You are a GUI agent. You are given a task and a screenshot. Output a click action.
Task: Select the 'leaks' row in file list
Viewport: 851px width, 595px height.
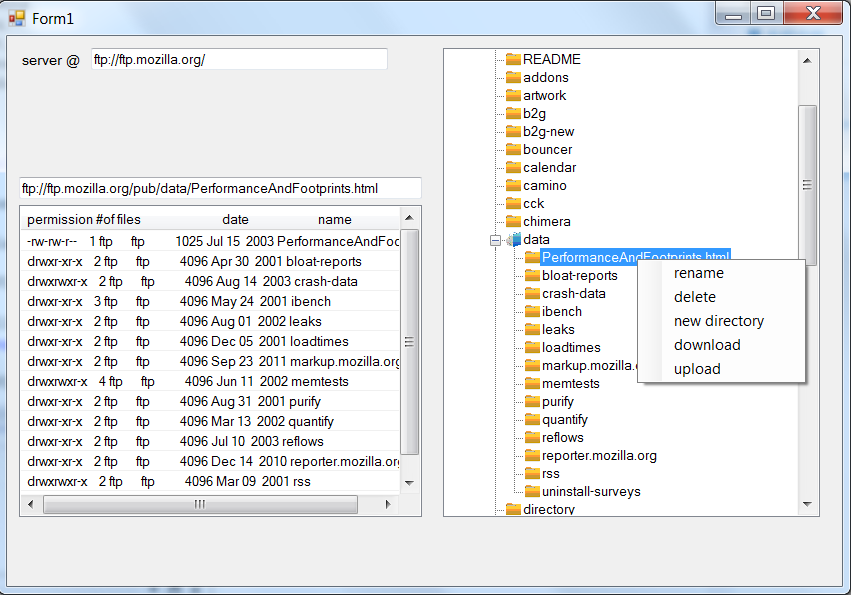tap(211, 321)
